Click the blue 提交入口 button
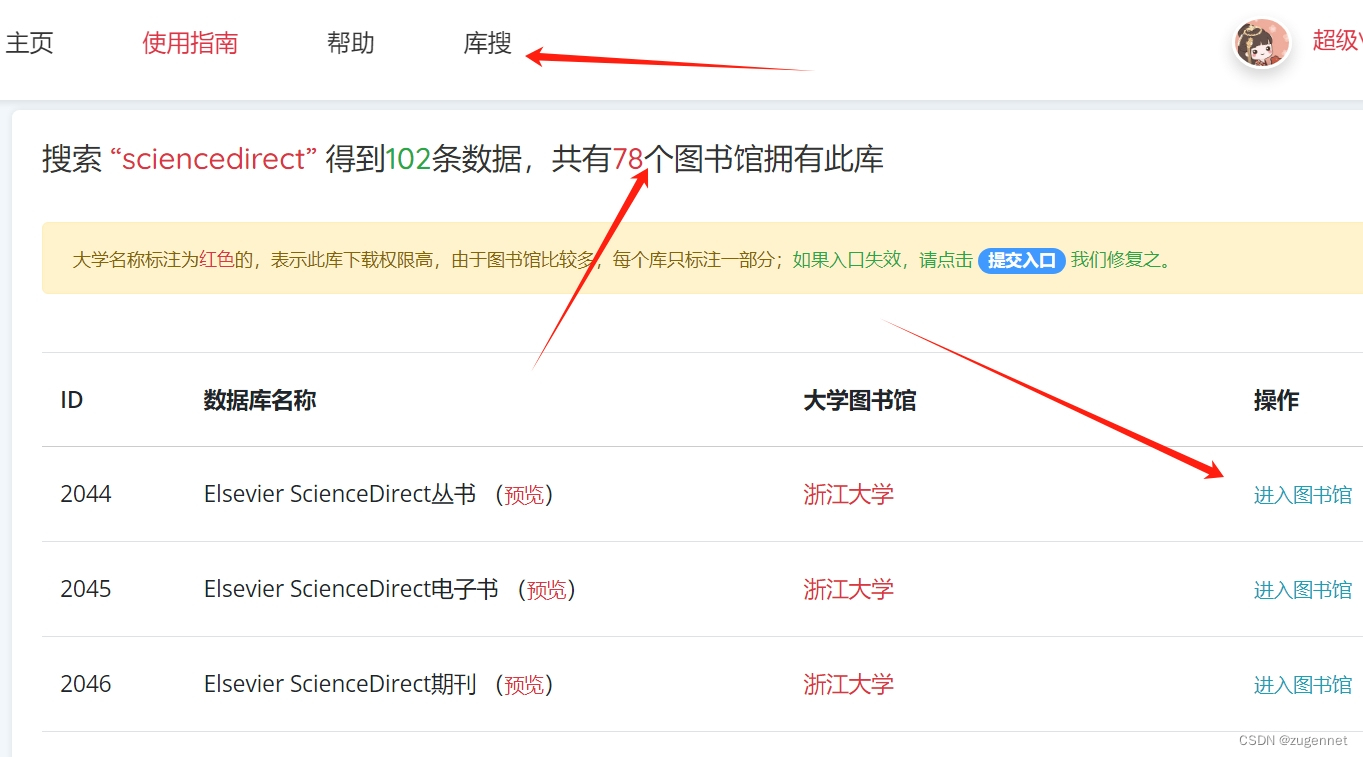This screenshot has width=1363, height=757. click(1021, 260)
